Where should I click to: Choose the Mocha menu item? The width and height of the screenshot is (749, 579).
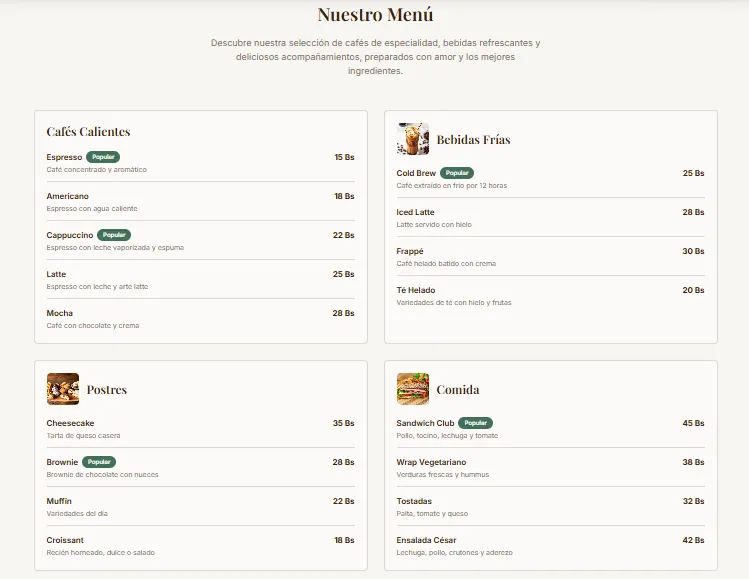59,313
